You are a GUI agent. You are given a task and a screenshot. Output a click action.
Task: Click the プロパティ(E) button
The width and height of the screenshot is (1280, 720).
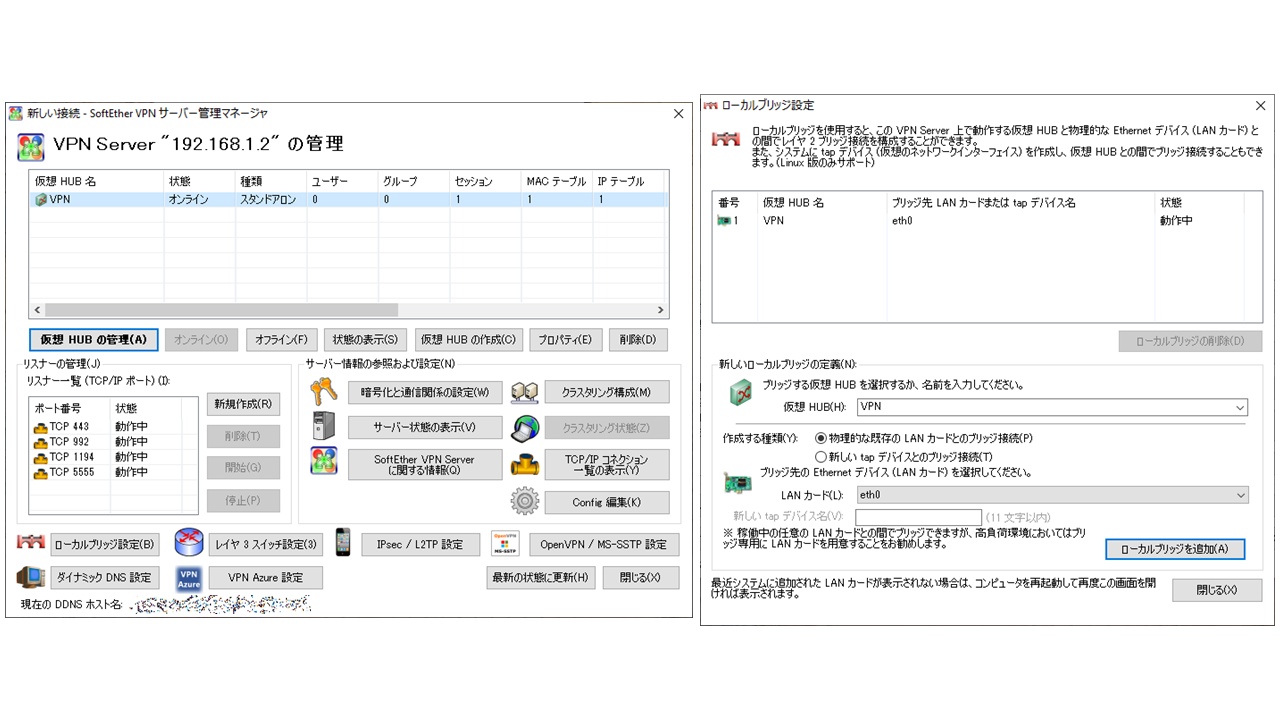tap(565, 340)
